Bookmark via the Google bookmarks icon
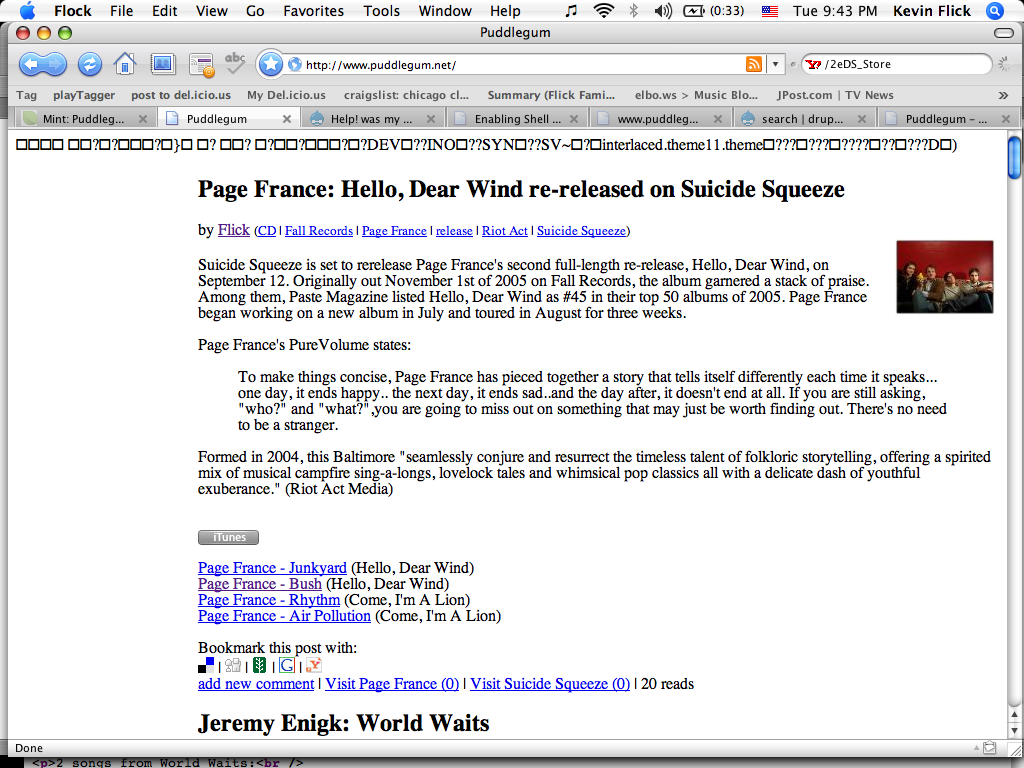1024x768 pixels. pyautogui.click(x=287, y=665)
